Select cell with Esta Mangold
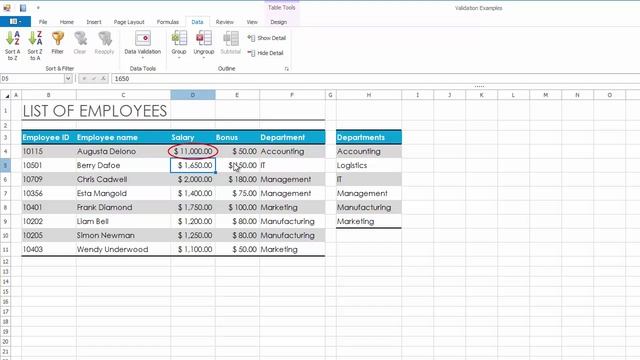Screen dimensions: 640x360 coord(123,193)
